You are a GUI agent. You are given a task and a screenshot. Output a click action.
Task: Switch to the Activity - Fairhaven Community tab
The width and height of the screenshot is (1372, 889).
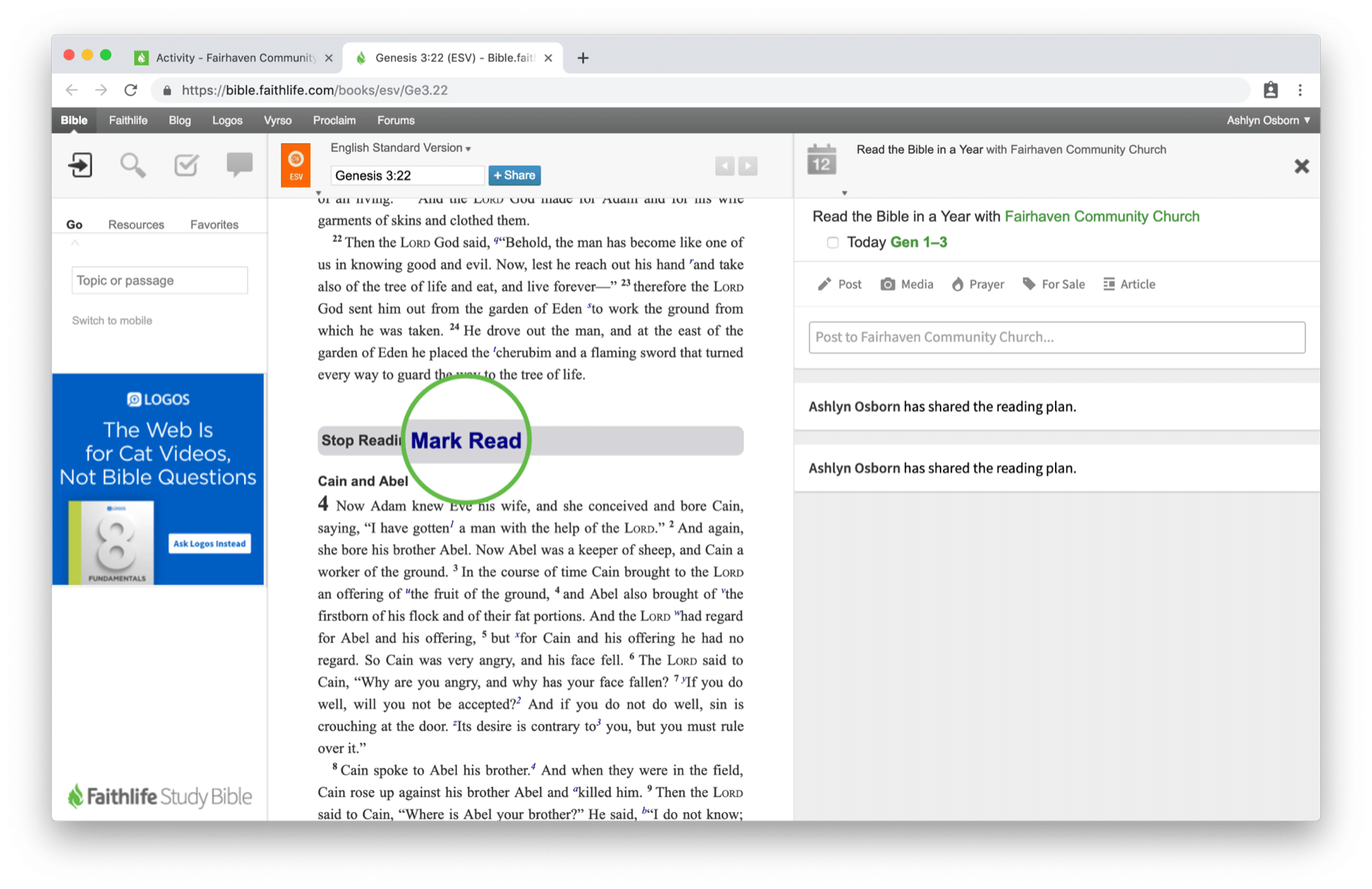(232, 58)
